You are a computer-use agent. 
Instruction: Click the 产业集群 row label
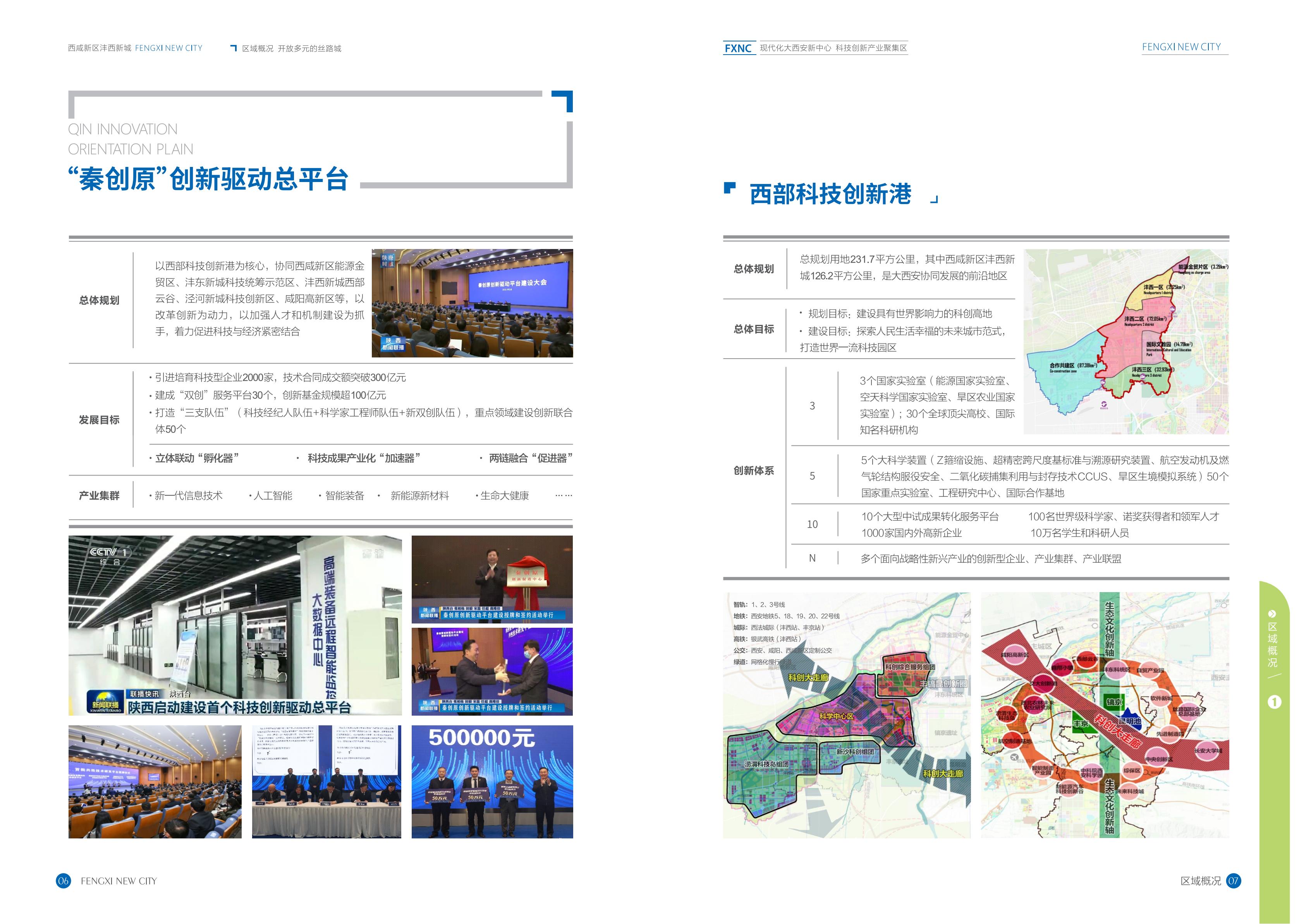tap(99, 496)
